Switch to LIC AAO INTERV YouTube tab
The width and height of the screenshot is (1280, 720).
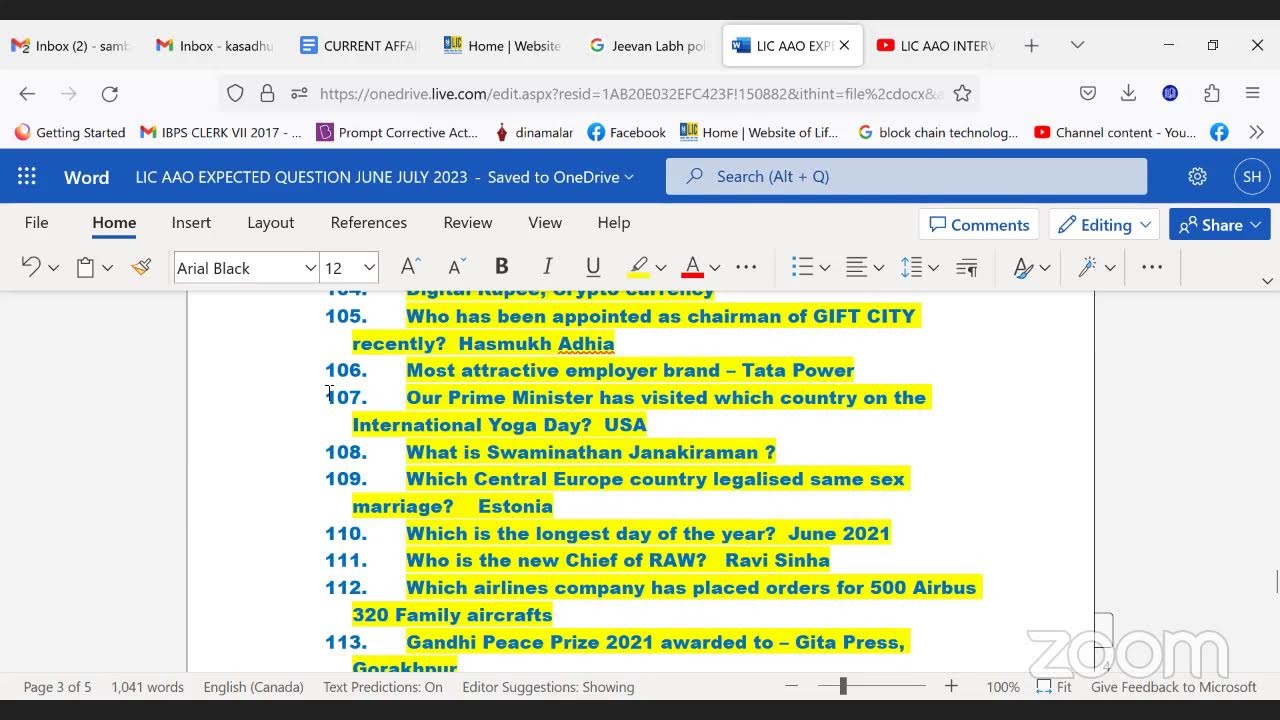935,45
